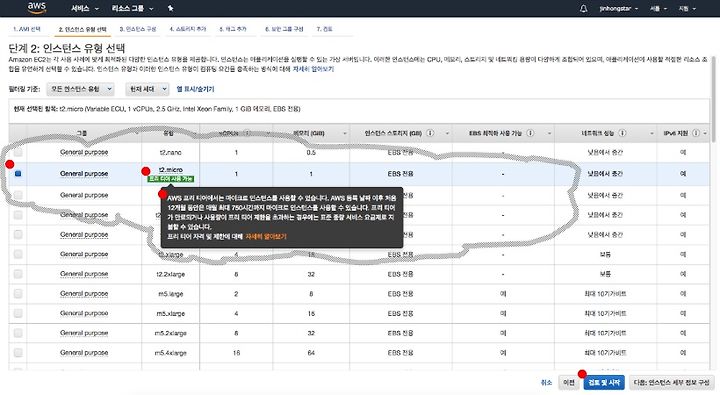Click General purpose in t2.2xlarge row
Screen dimensions: 720x395
click(x=84, y=274)
